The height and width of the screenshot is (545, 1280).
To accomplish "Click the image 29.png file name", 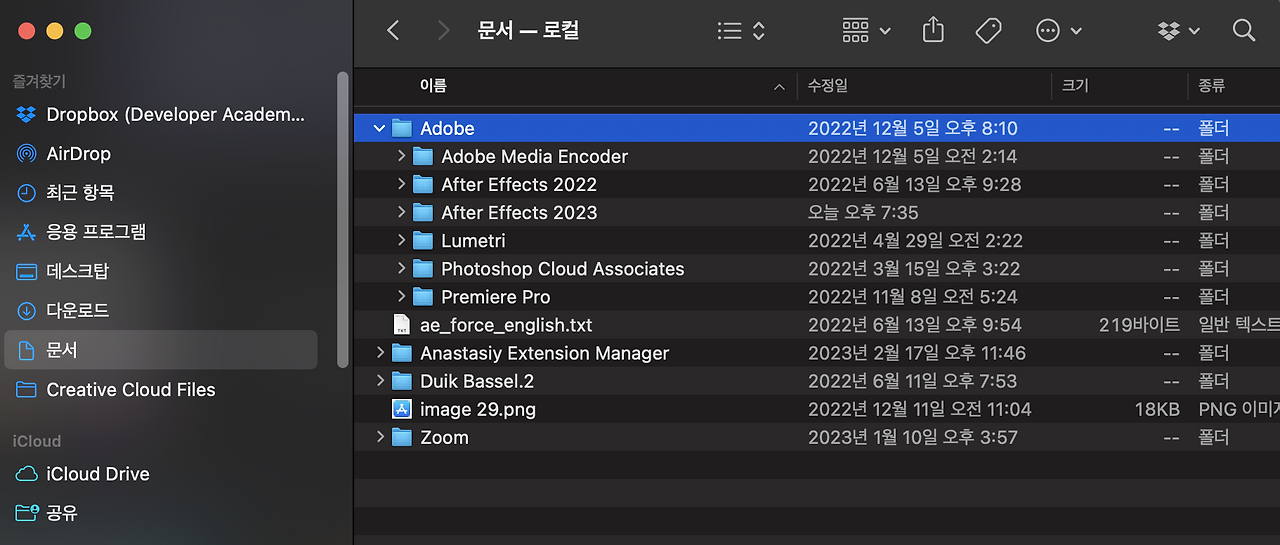I will tap(478, 409).
